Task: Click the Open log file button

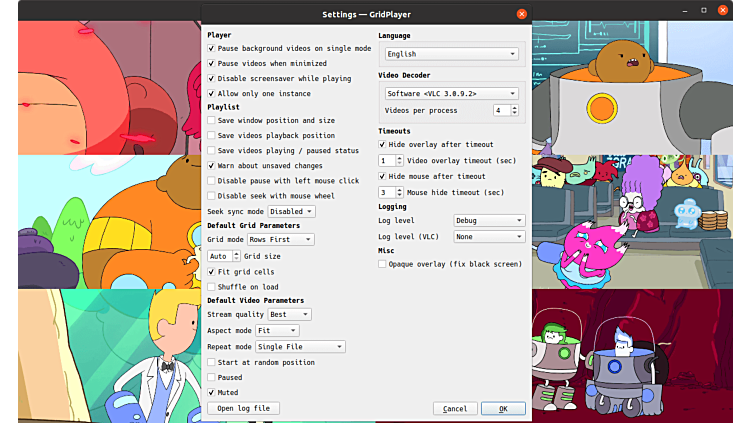Action: [x=244, y=408]
